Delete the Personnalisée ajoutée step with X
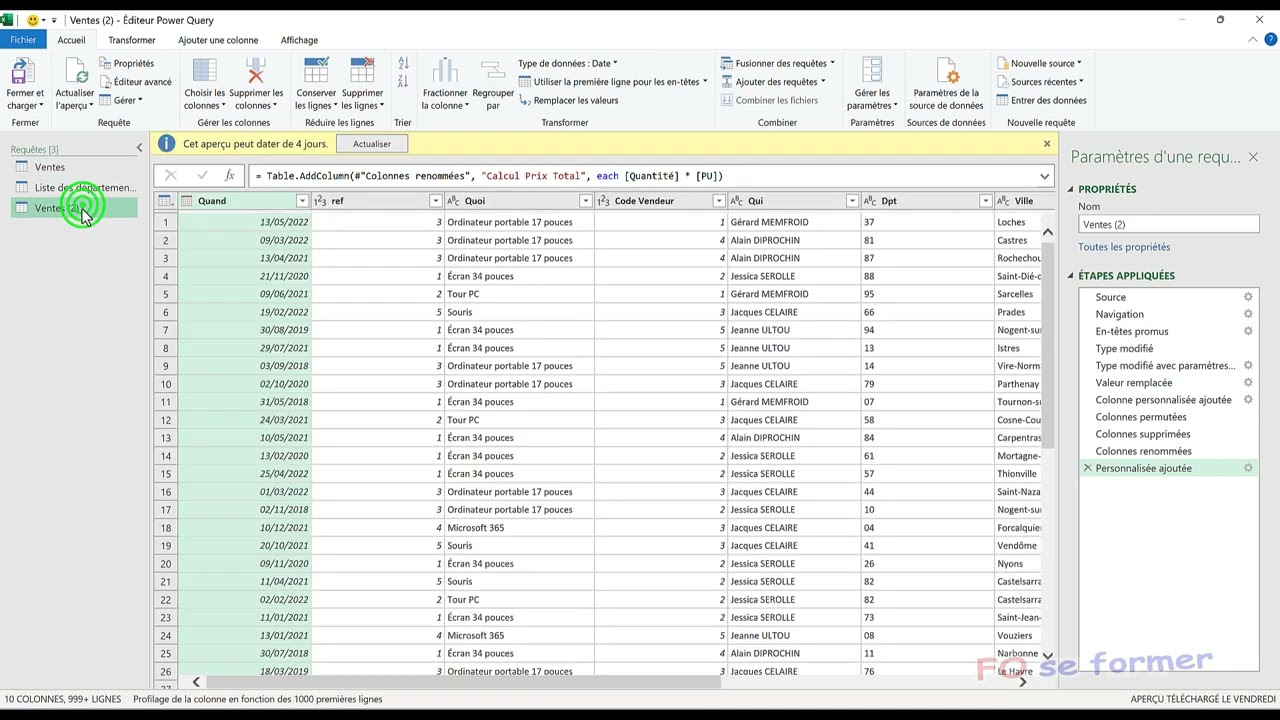 tap(1087, 468)
